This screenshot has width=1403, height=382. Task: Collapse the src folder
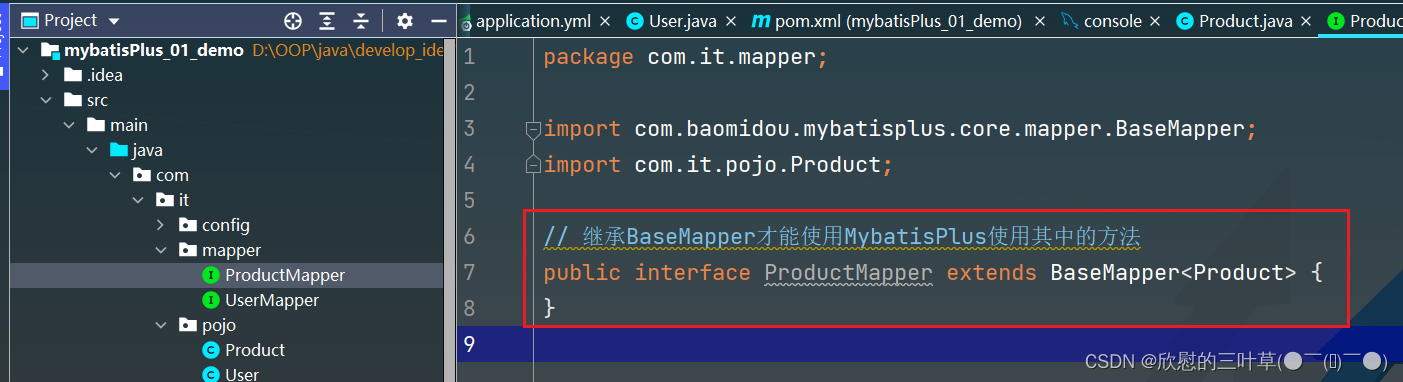45,100
